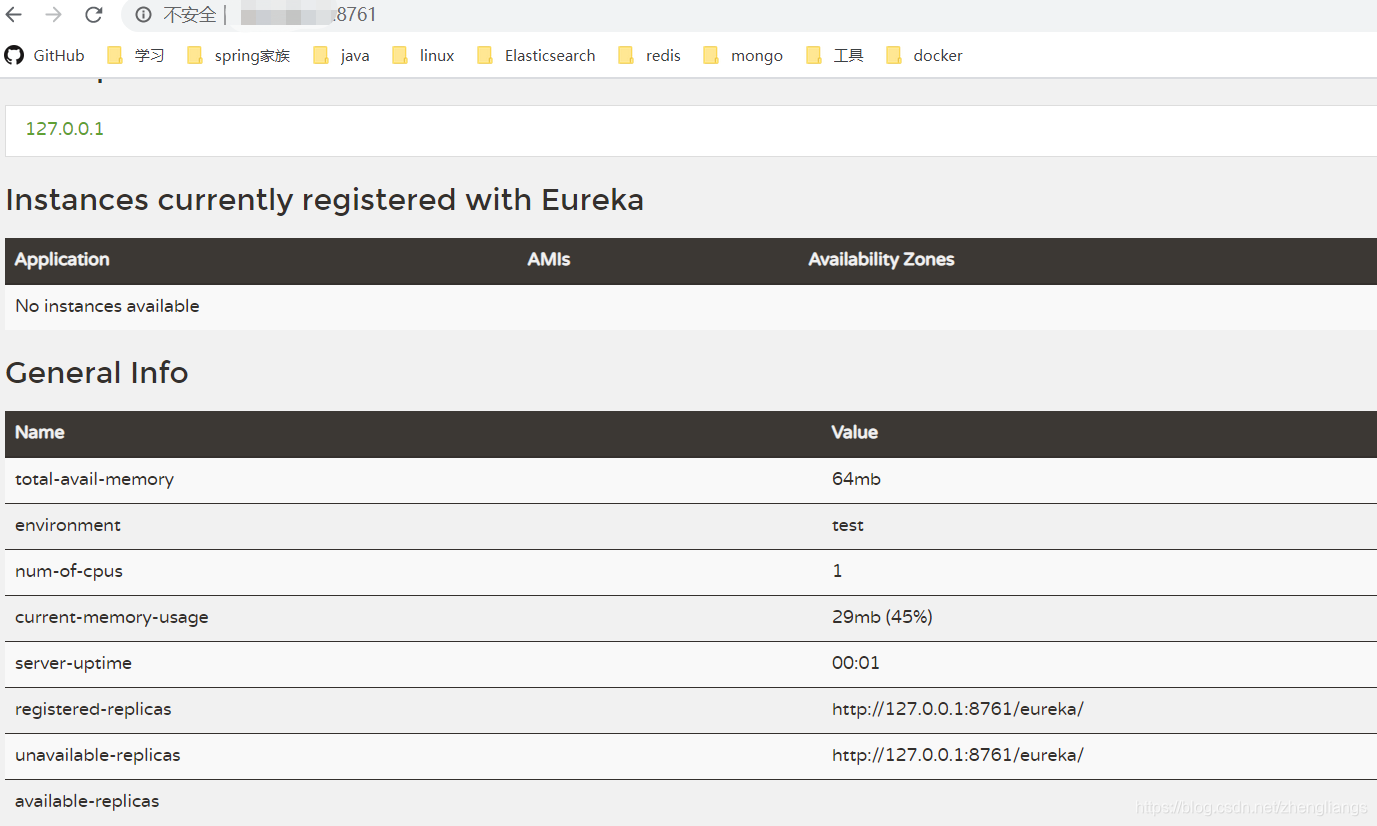
Task: Click the No instances available row
Action: click(691, 307)
